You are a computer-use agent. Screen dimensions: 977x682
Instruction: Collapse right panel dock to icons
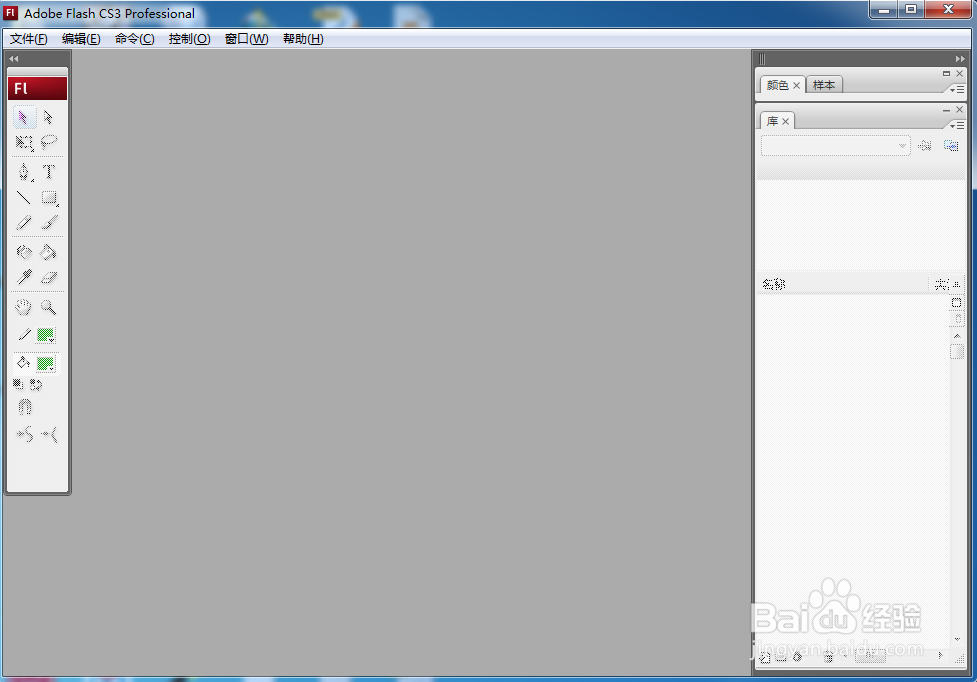(x=960, y=59)
